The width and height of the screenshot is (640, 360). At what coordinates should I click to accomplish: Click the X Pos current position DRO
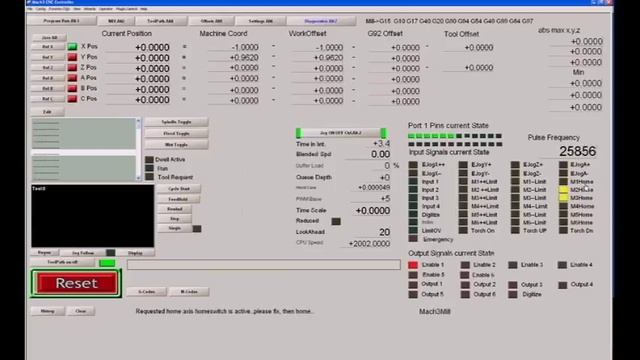138,47
